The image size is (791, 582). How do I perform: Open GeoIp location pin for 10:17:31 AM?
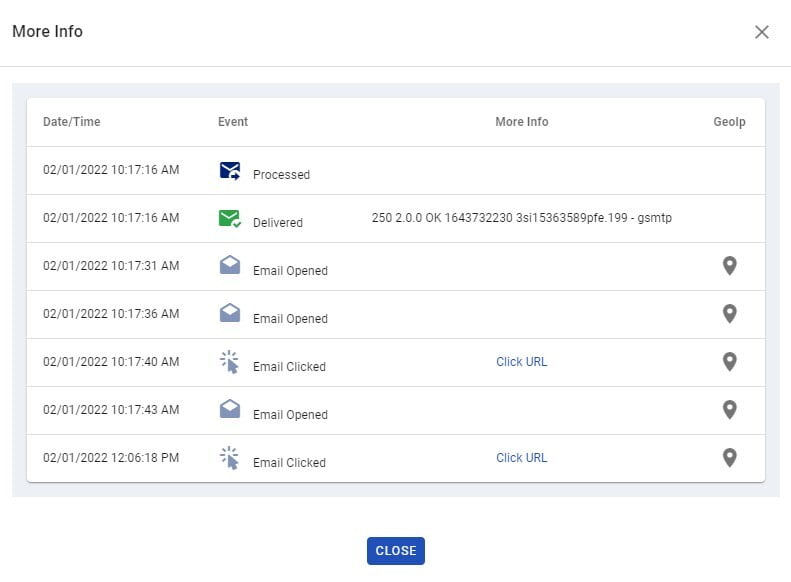(x=730, y=266)
